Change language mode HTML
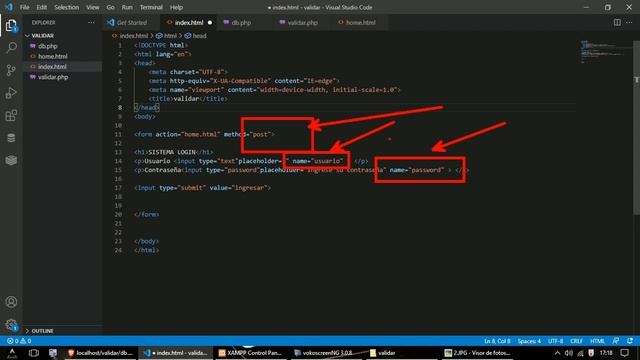The height and width of the screenshot is (360, 640). 598,341
